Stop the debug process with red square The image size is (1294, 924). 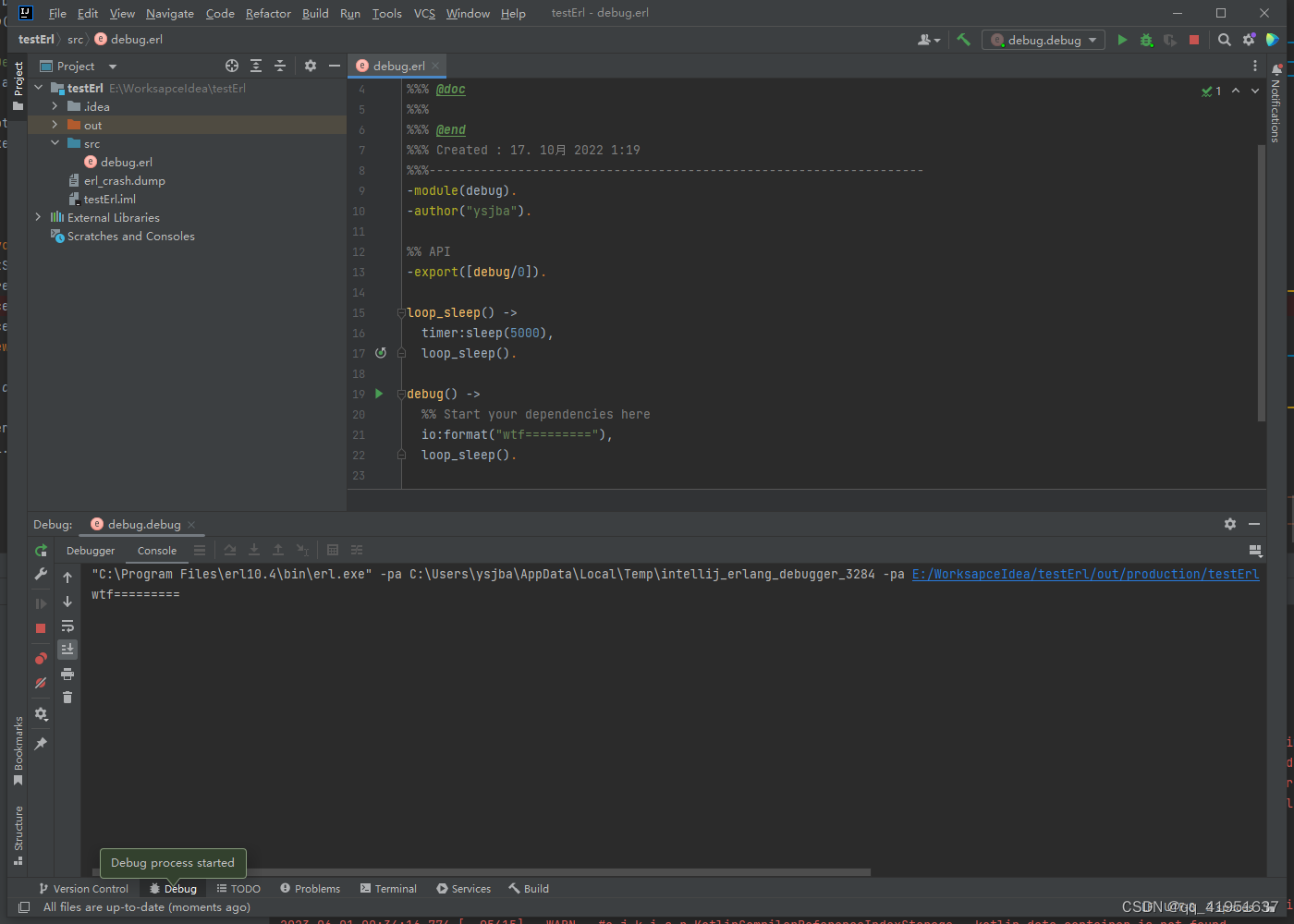[41, 626]
